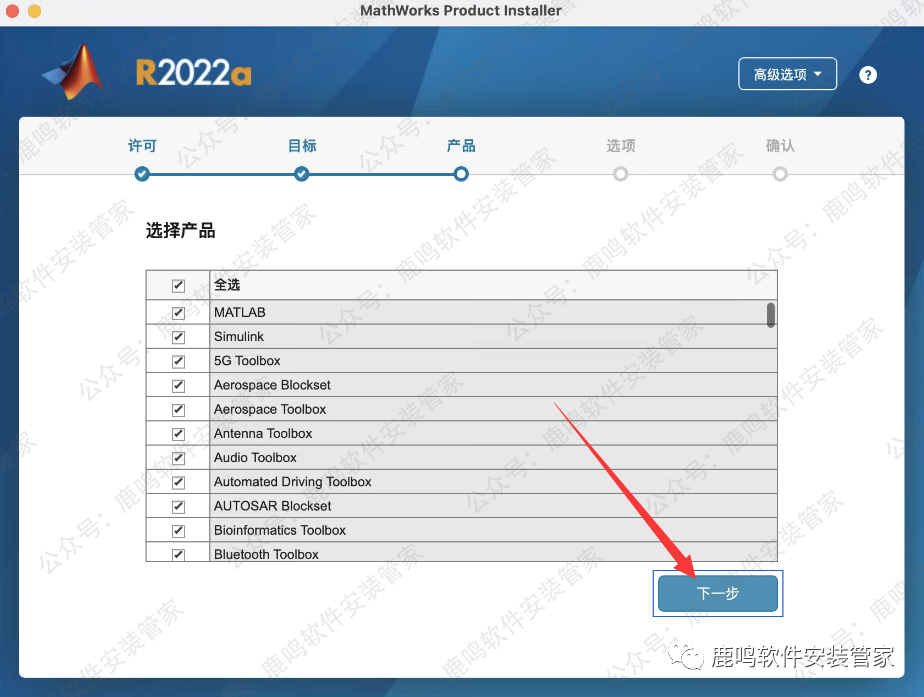Viewport: 924px width, 697px height.
Task: Uncheck the Antenna Toolbox checkbox
Action: [x=179, y=434]
